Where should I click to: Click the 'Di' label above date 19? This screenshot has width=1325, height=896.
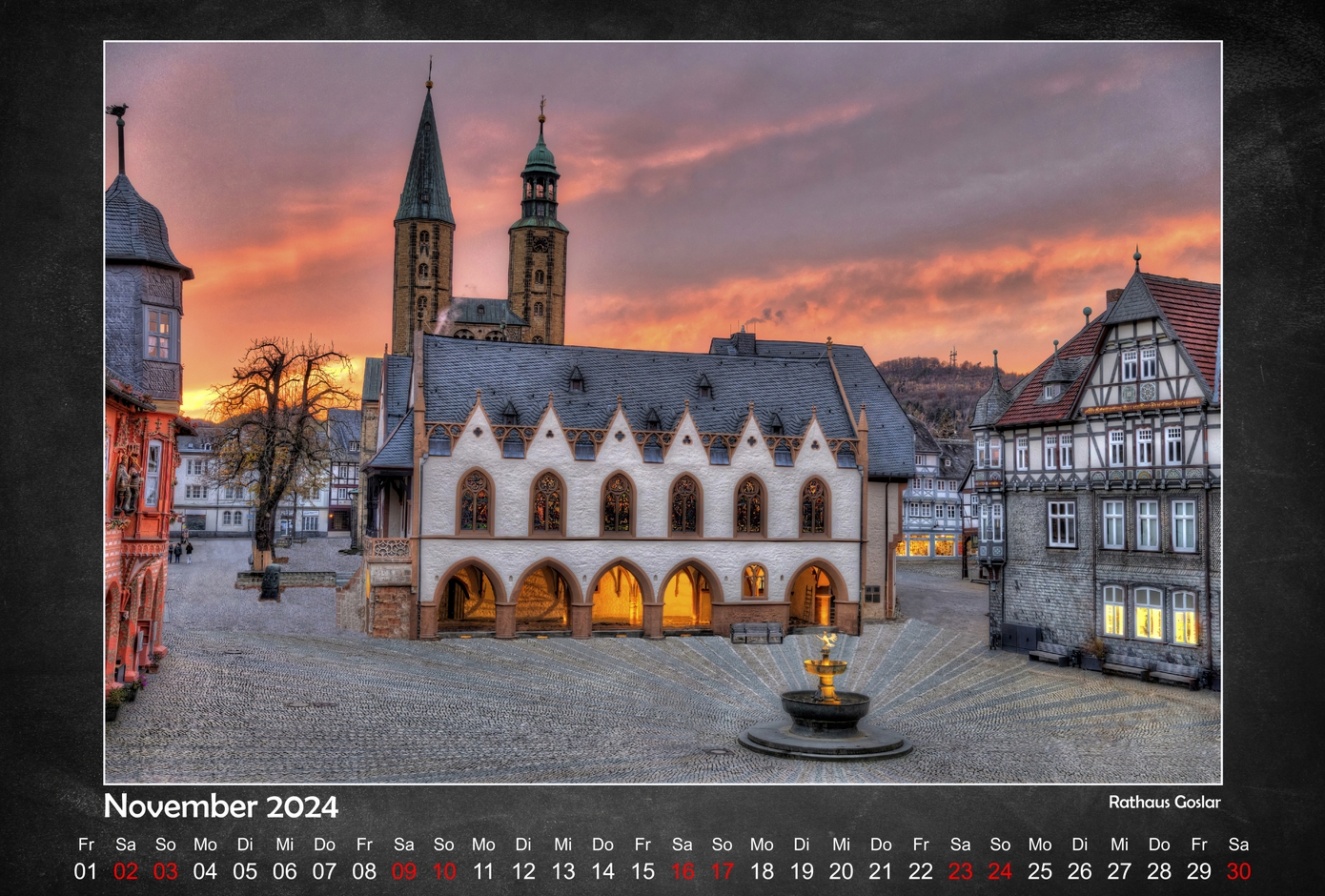pos(802,845)
